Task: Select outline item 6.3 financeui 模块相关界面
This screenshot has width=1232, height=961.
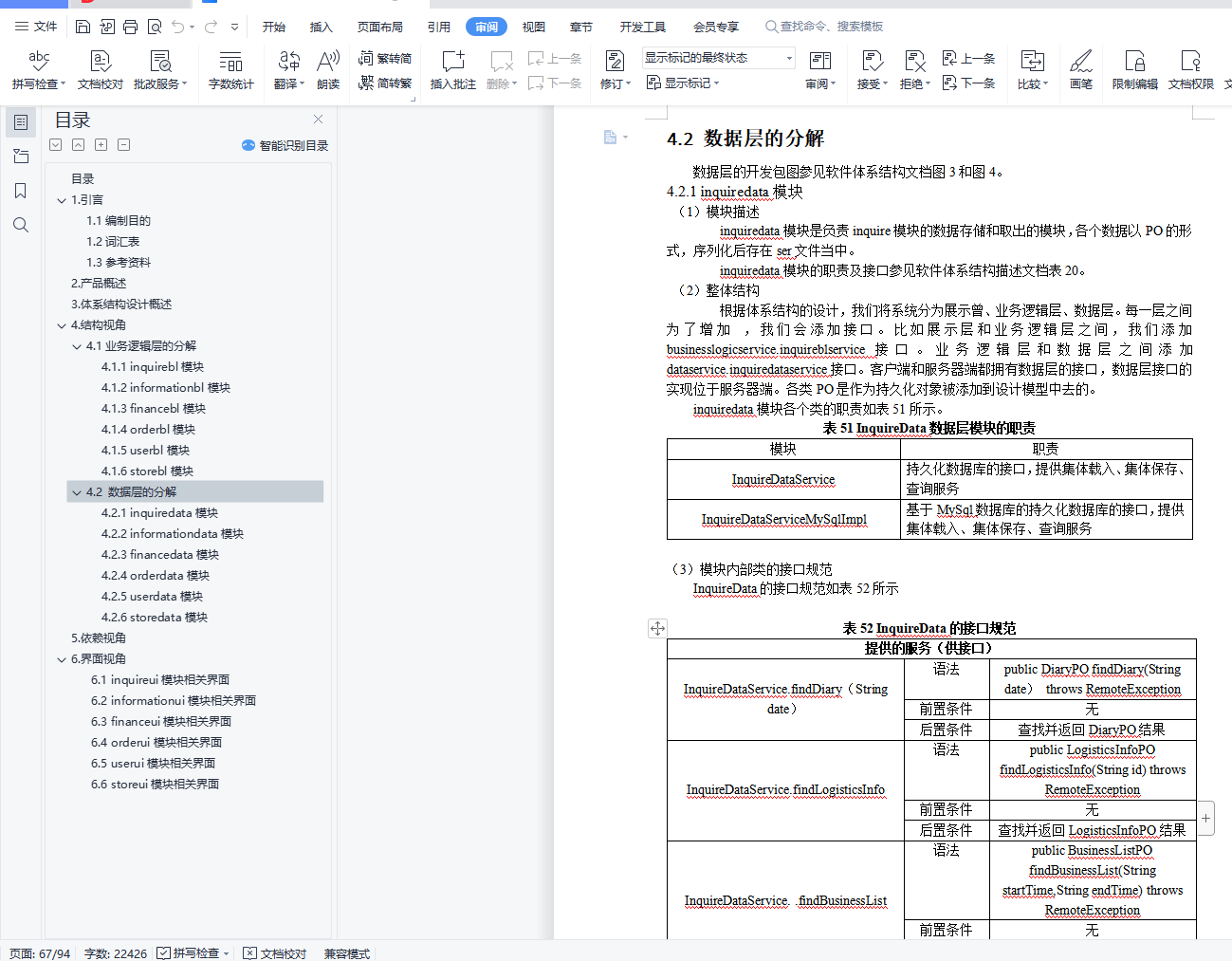Action: 161,722
